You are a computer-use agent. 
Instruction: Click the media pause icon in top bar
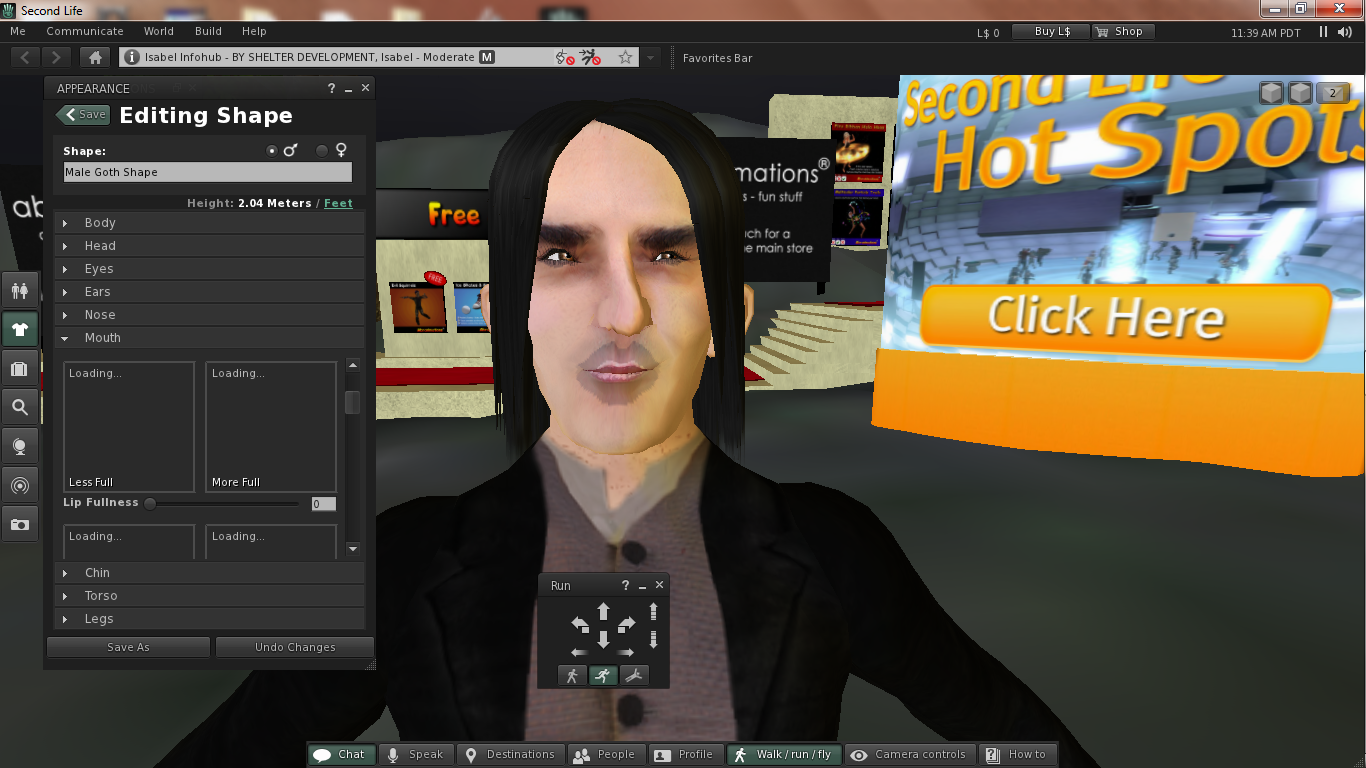pyautogui.click(x=1324, y=32)
